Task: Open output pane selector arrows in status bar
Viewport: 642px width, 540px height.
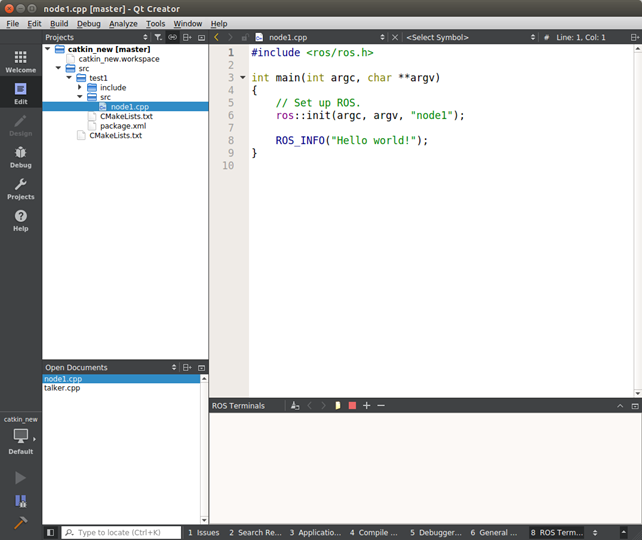Action: click(x=595, y=532)
